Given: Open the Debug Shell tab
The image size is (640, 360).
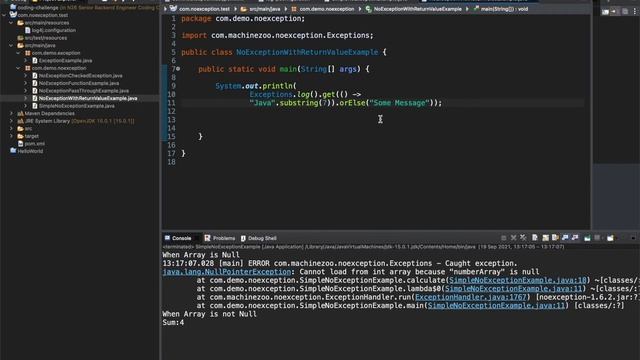Looking at the screenshot, I should (258, 238).
